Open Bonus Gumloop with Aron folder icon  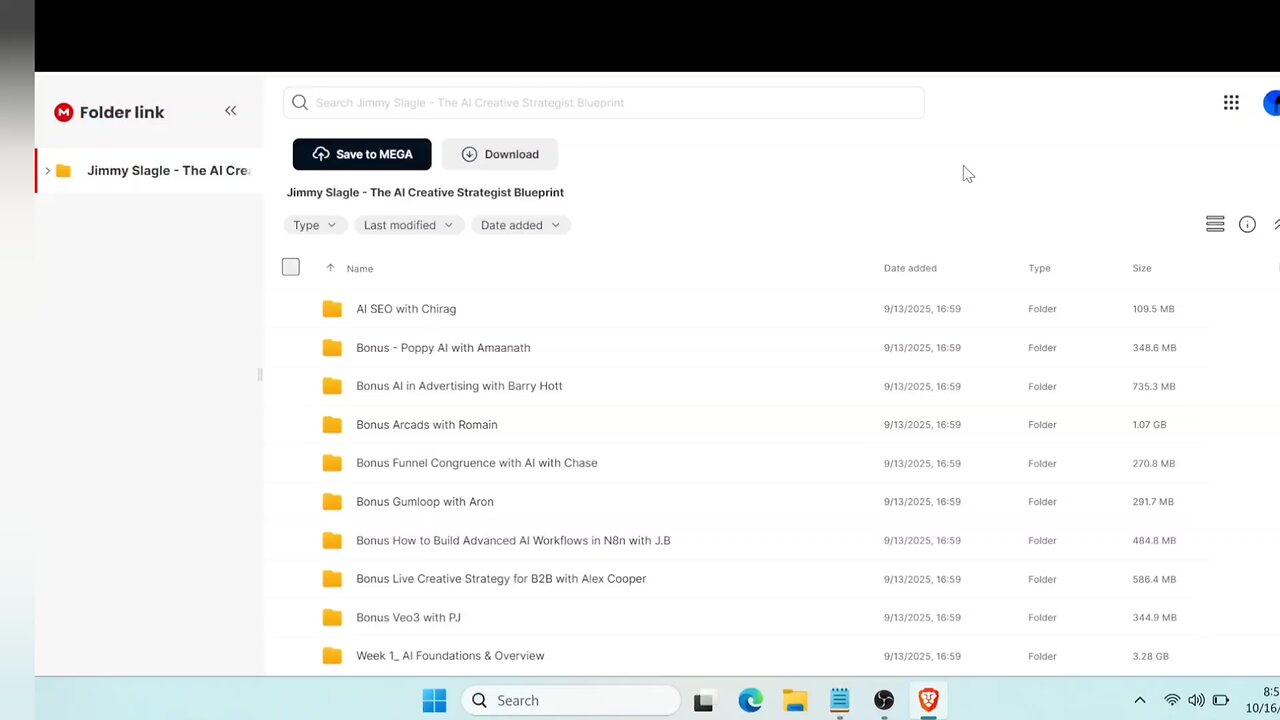(x=332, y=502)
